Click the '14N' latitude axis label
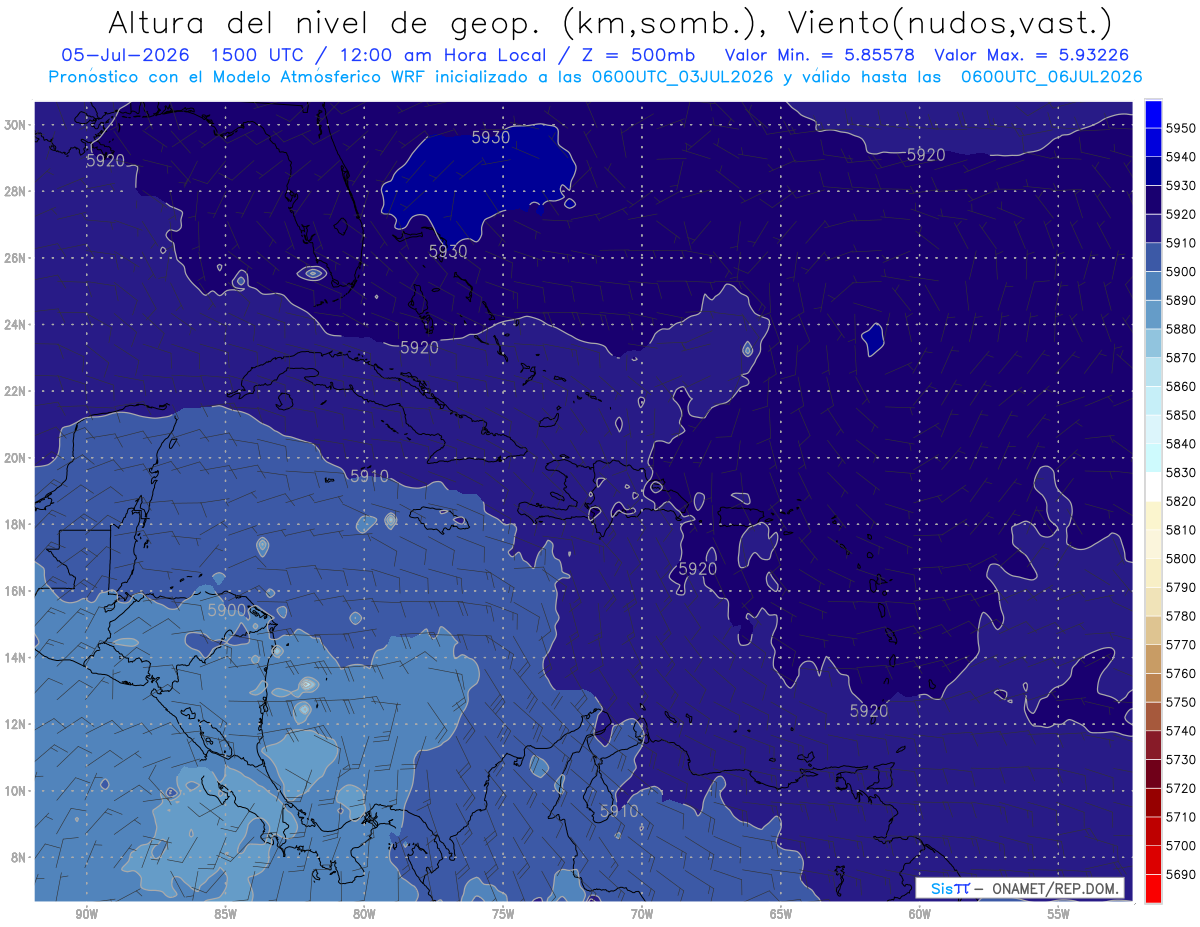Screen dimensions: 1200x927 (x=15, y=658)
